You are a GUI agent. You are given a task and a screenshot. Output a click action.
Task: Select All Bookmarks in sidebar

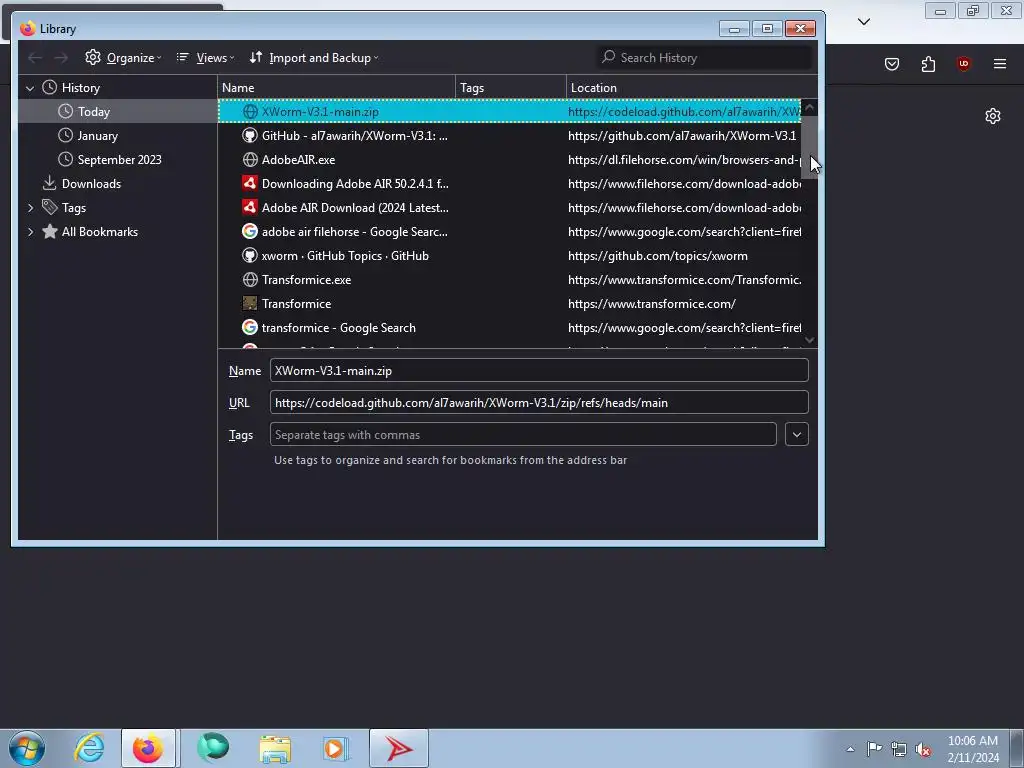[x=99, y=232]
